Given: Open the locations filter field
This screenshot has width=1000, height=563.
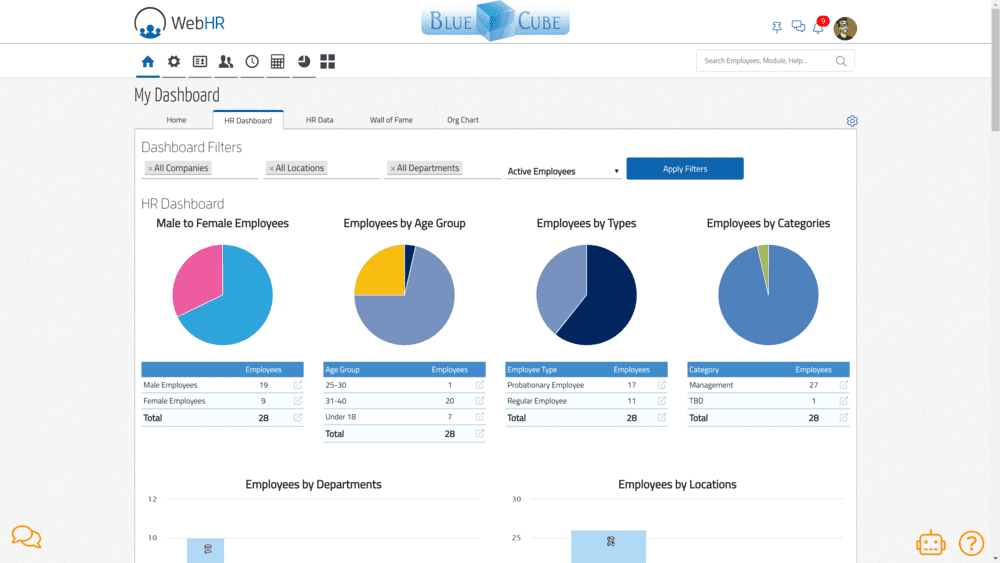Looking at the screenshot, I should tap(321, 169).
